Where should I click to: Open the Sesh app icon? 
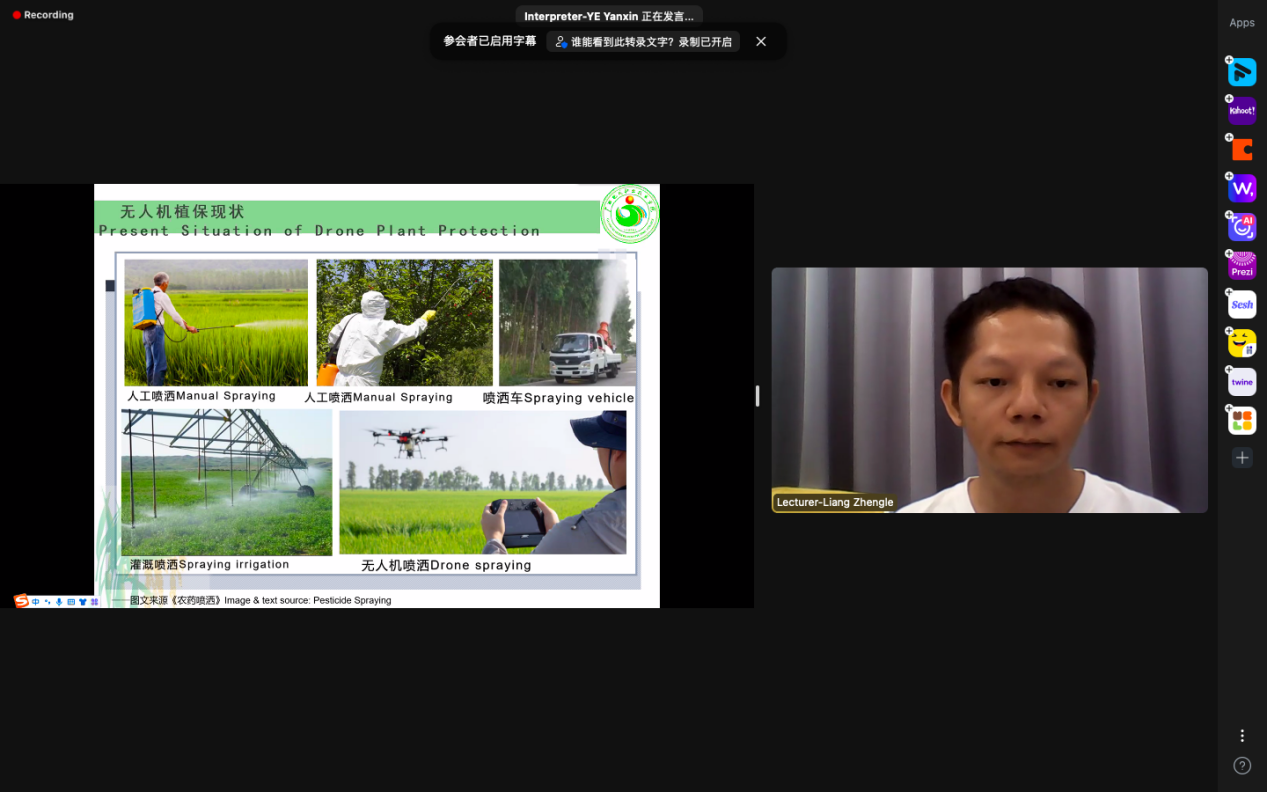click(1242, 304)
